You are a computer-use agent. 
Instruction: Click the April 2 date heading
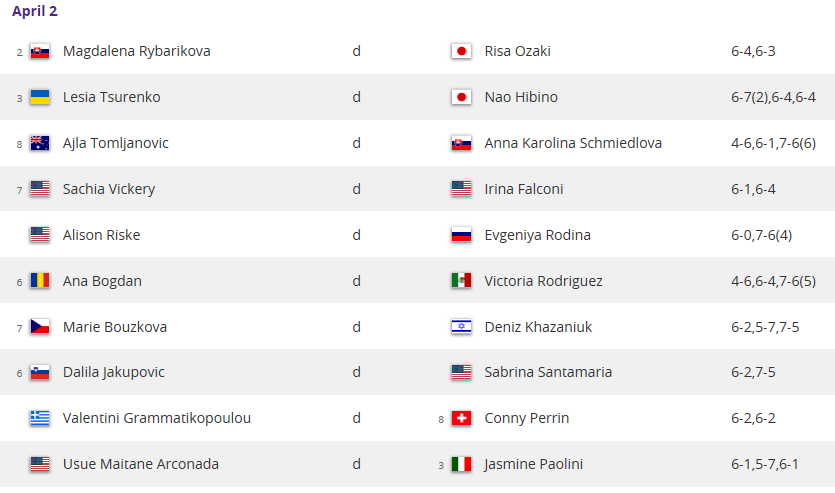coord(35,11)
